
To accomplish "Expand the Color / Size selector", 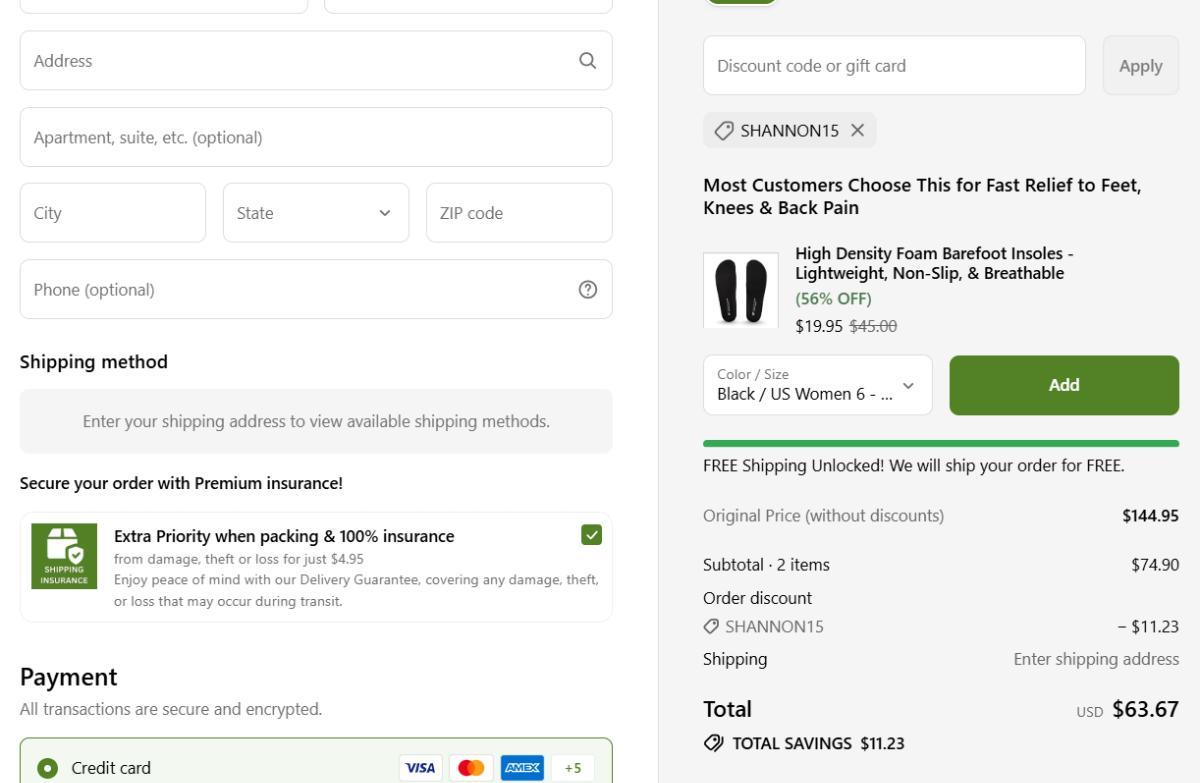I will (817, 386).
